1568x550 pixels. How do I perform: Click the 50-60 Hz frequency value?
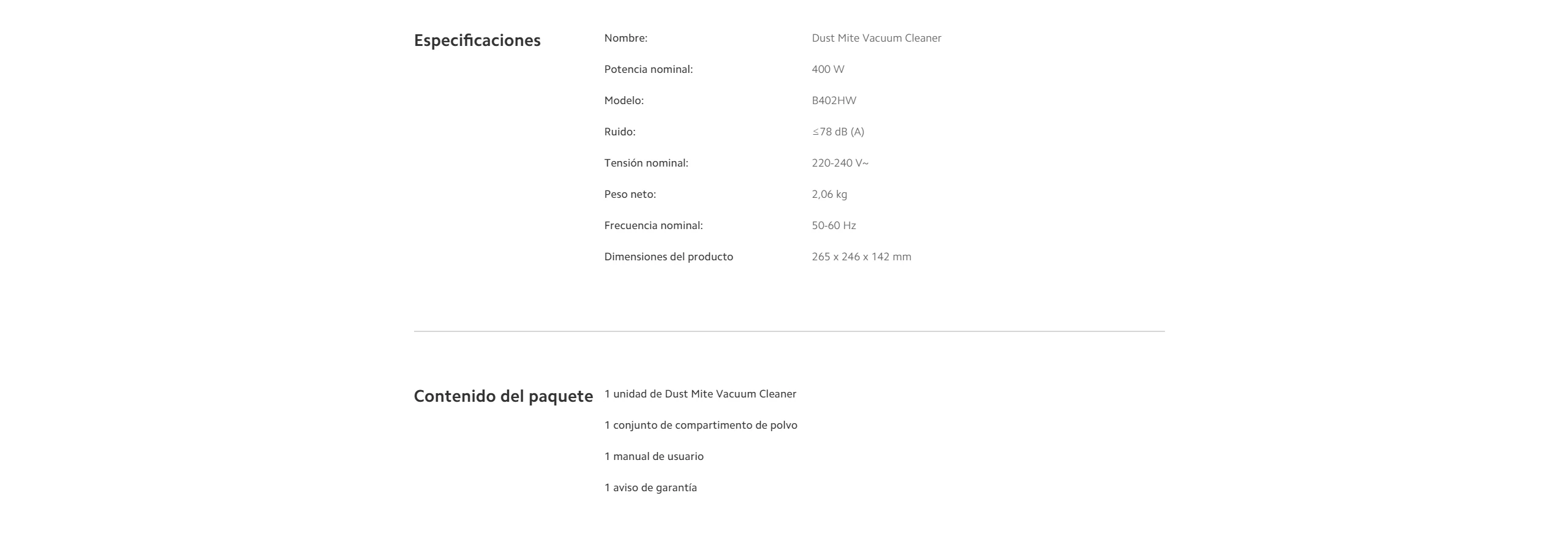(x=834, y=225)
